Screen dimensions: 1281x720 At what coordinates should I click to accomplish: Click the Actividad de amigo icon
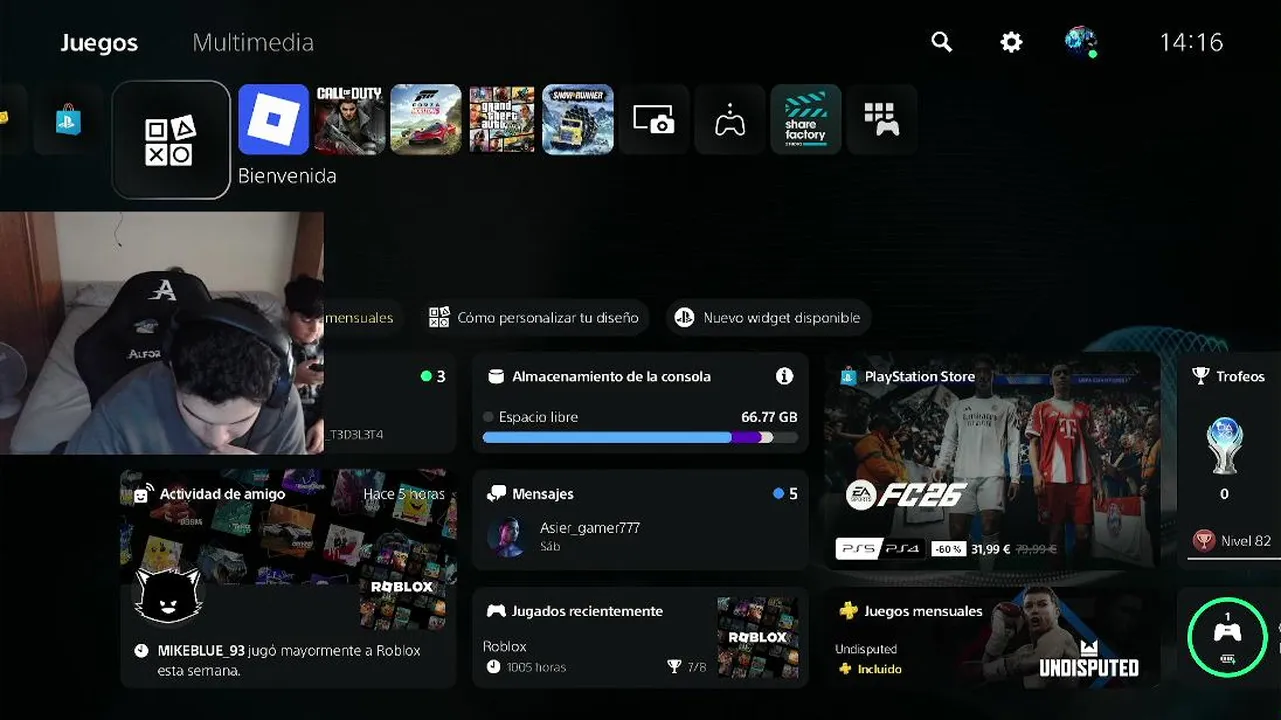(143, 493)
